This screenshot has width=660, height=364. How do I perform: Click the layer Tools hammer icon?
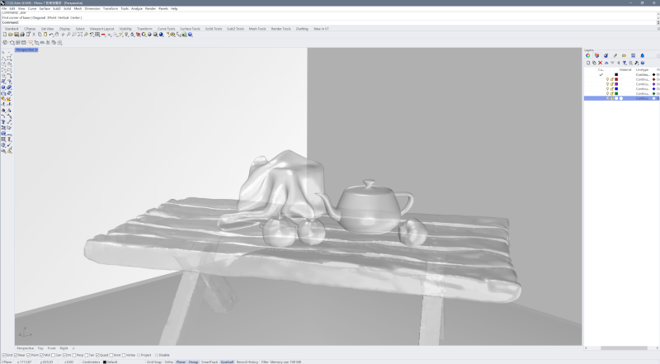click(x=637, y=63)
